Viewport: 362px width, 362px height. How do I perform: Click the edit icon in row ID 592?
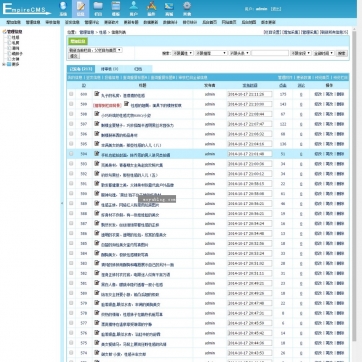pyautogui.click(x=97, y=174)
